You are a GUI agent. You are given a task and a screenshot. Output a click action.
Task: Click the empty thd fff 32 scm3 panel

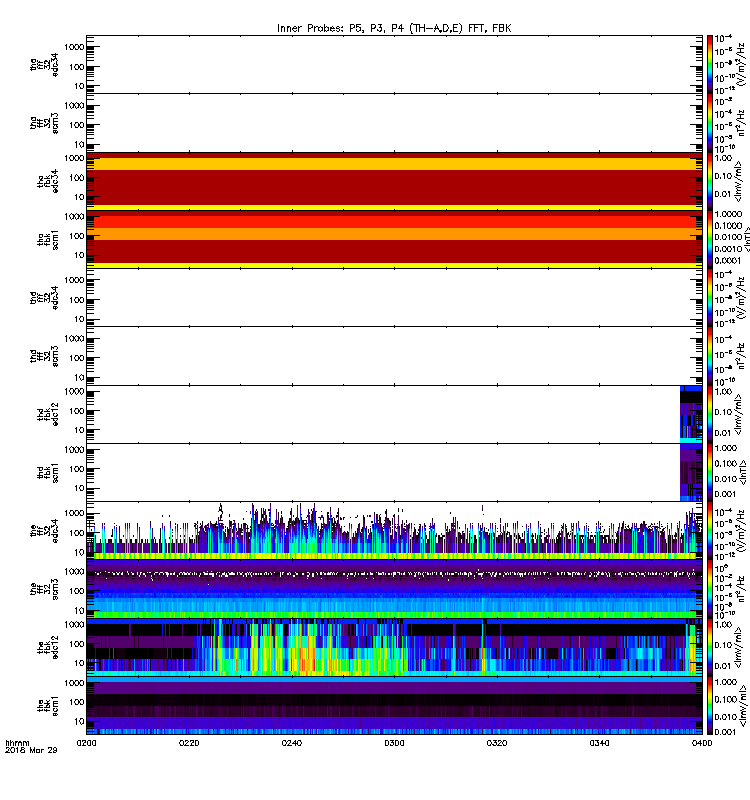click(x=394, y=356)
